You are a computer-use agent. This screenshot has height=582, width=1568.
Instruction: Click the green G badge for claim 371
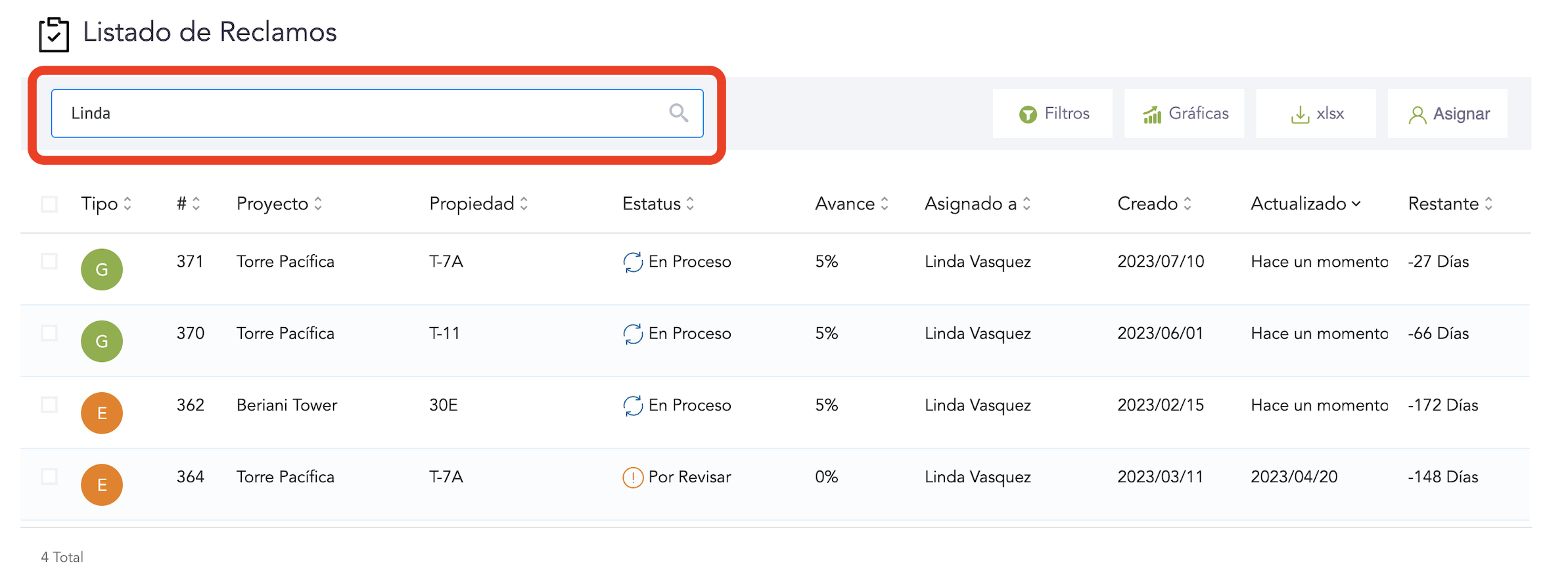pos(102,269)
